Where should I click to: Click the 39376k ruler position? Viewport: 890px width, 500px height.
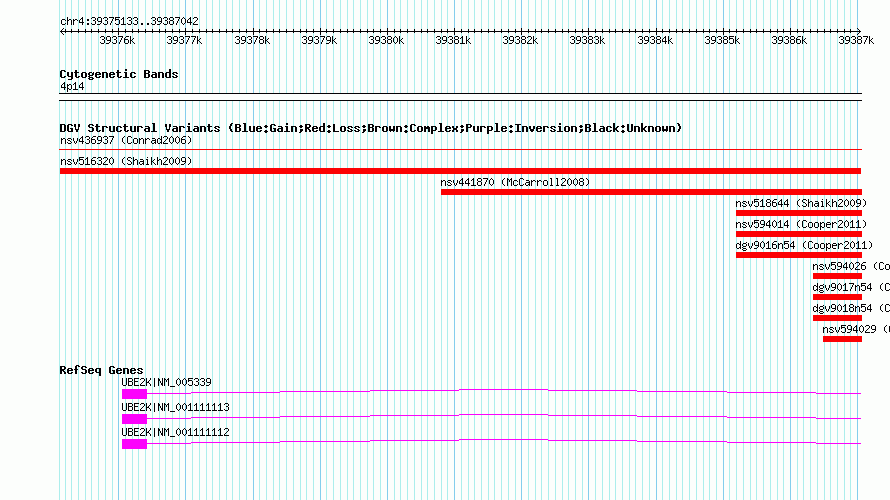tap(117, 40)
